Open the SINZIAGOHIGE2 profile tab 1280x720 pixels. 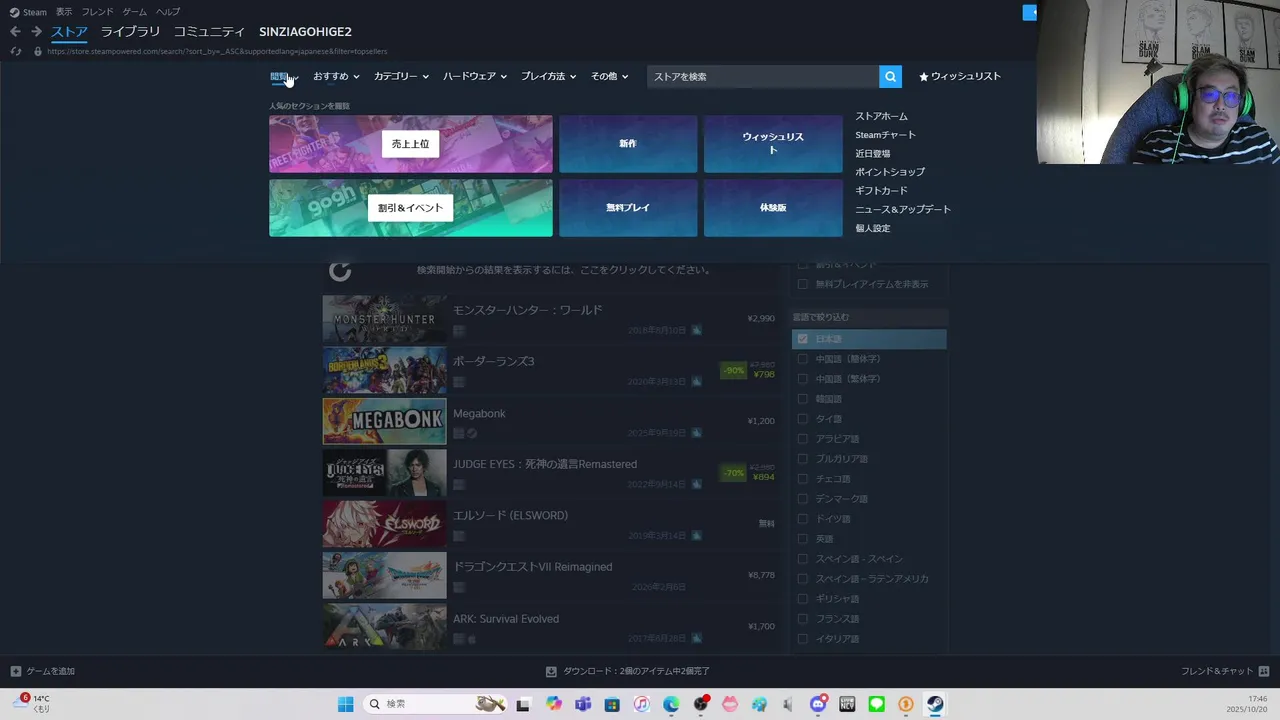coord(305,32)
